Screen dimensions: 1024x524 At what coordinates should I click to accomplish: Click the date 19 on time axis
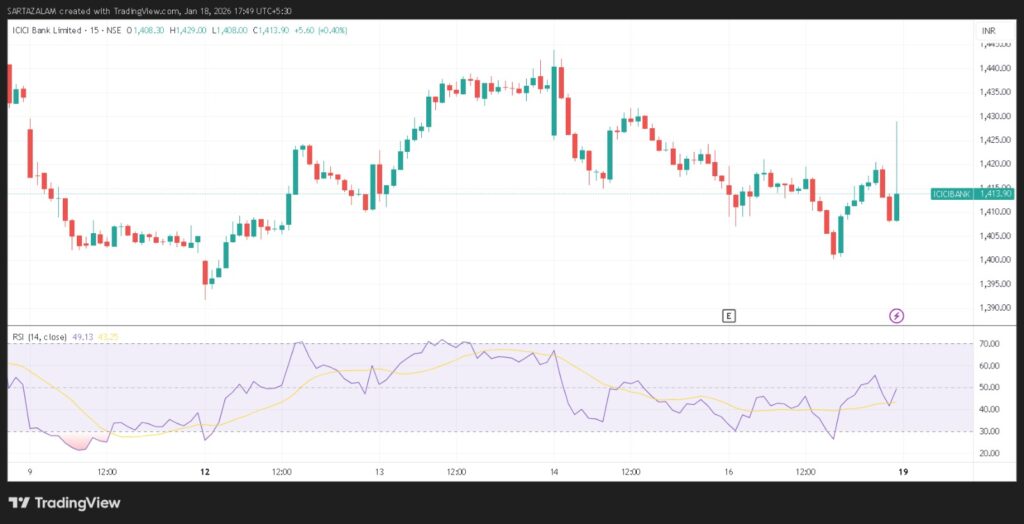[x=903, y=471]
